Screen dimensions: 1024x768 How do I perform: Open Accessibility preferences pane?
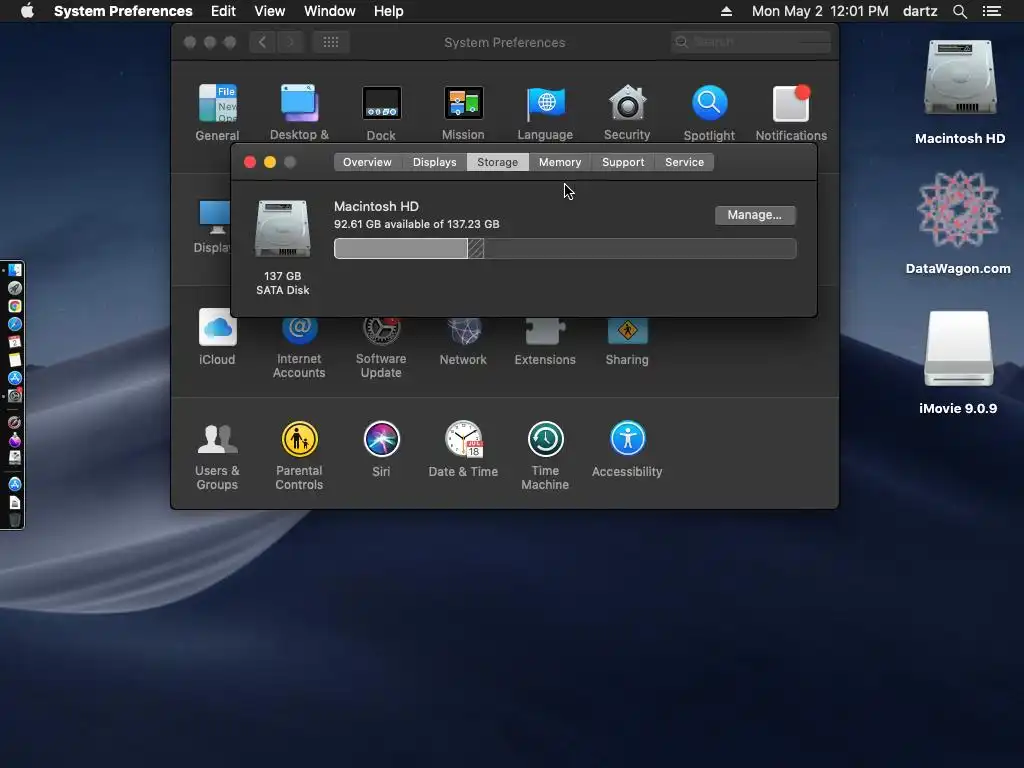pyautogui.click(x=627, y=449)
